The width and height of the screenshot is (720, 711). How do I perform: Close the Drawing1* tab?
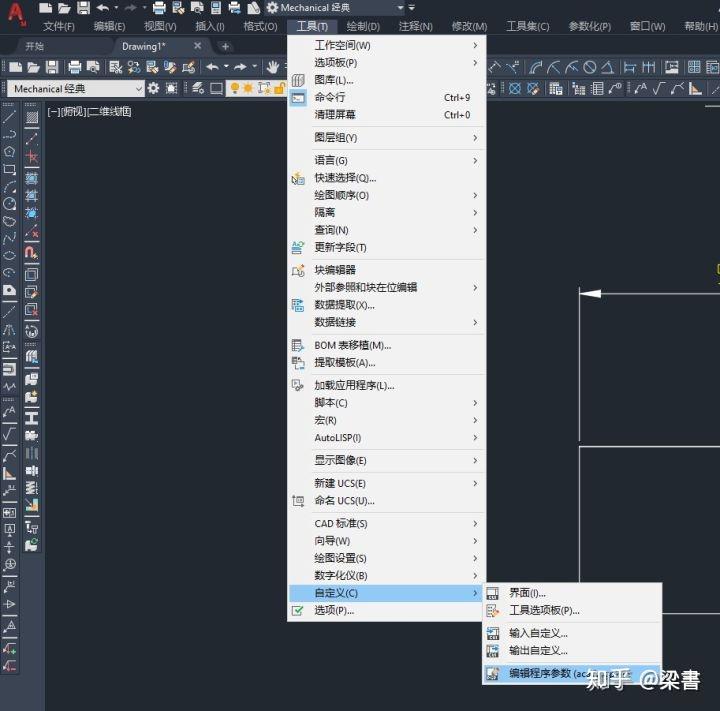[x=197, y=46]
